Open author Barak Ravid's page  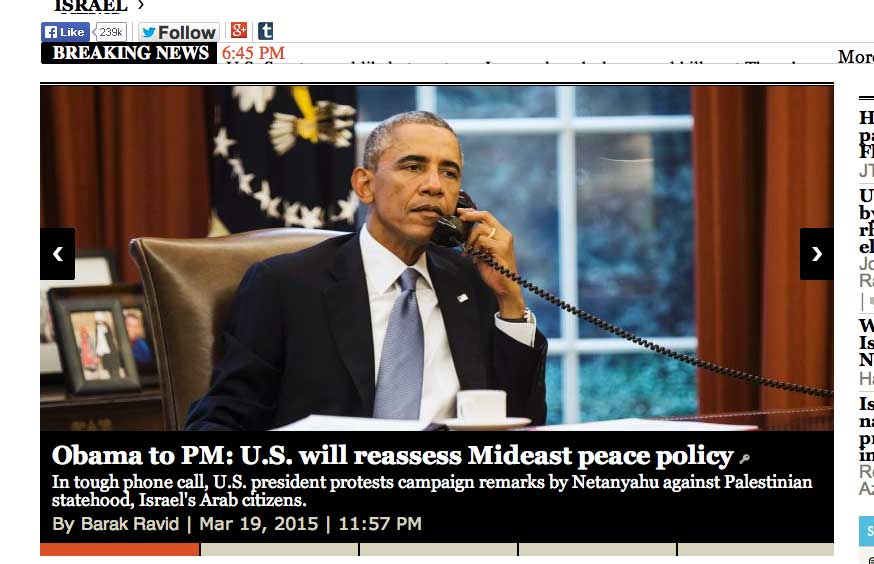pos(130,524)
